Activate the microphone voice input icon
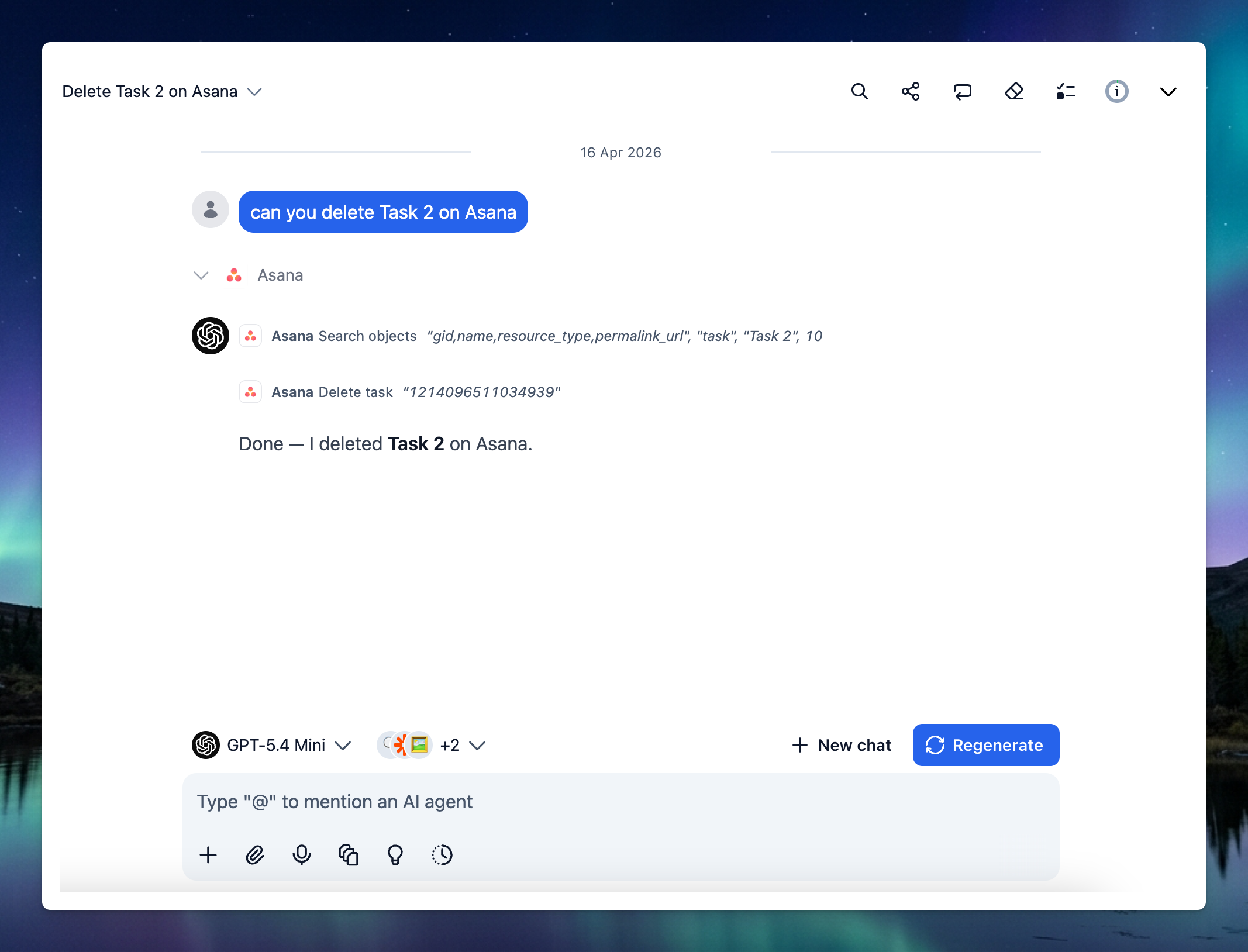Viewport: 1248px width, 952px height. 302,855
